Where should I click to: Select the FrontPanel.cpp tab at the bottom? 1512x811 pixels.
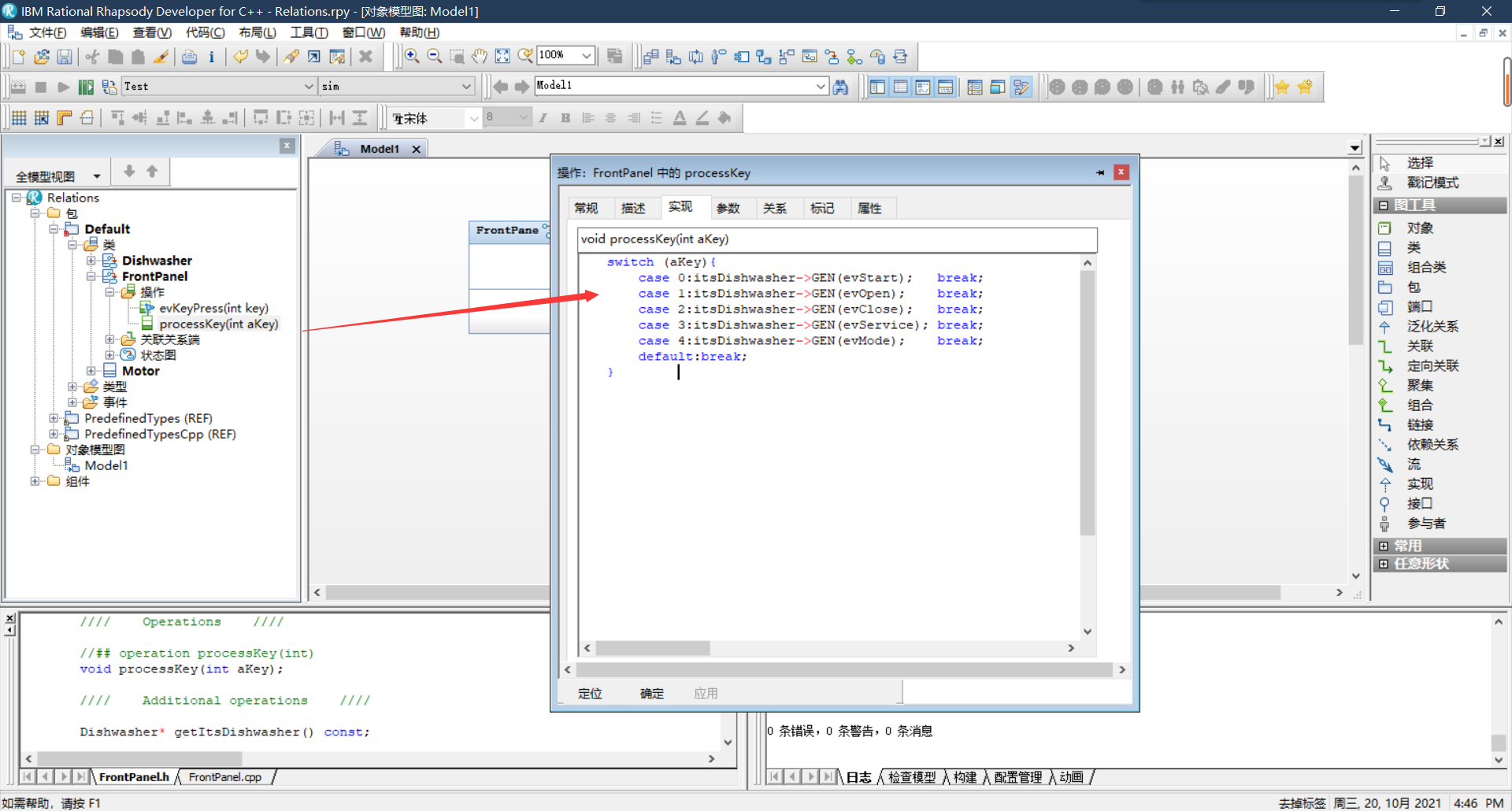pyautogui.click(x=224, y=776)
